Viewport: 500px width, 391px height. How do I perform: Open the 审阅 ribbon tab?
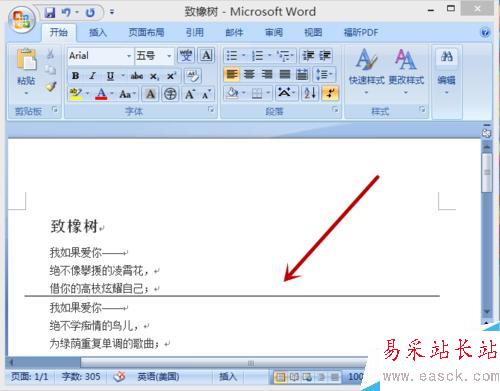point(274,33)
